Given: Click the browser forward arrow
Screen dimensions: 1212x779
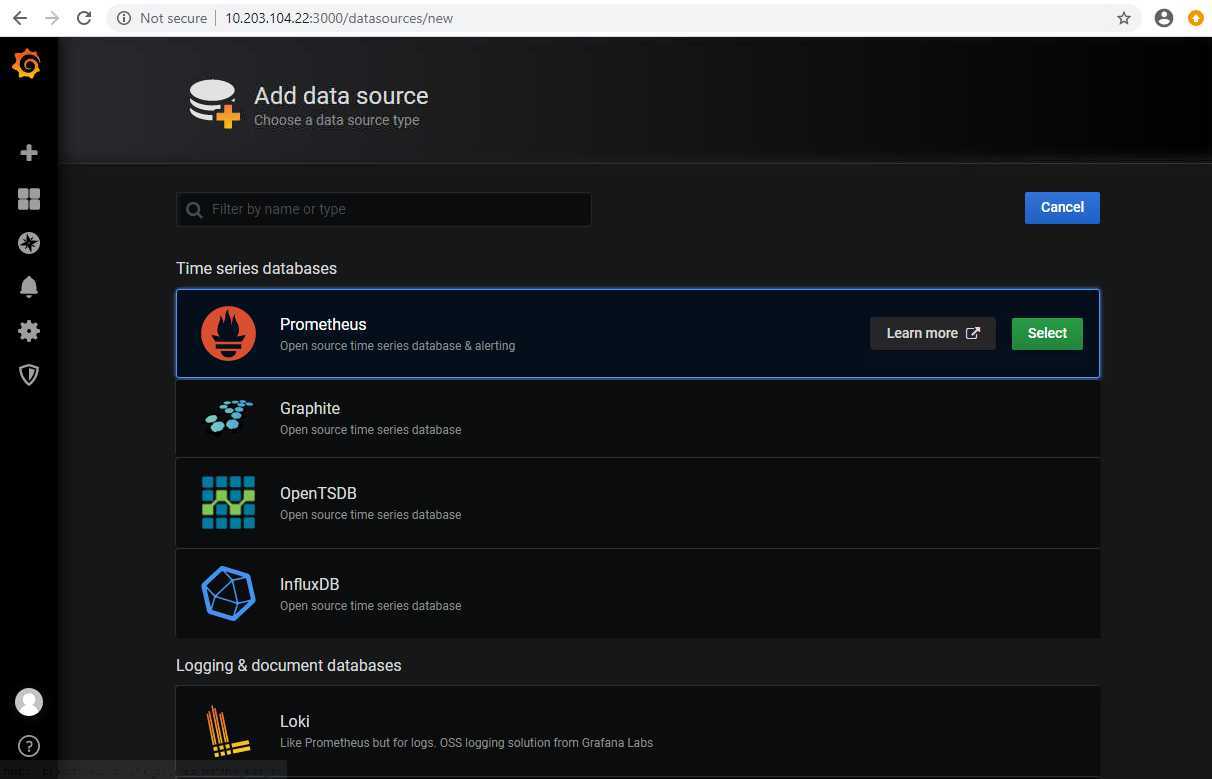Looking at the screenshot, I should pos(52,18).
